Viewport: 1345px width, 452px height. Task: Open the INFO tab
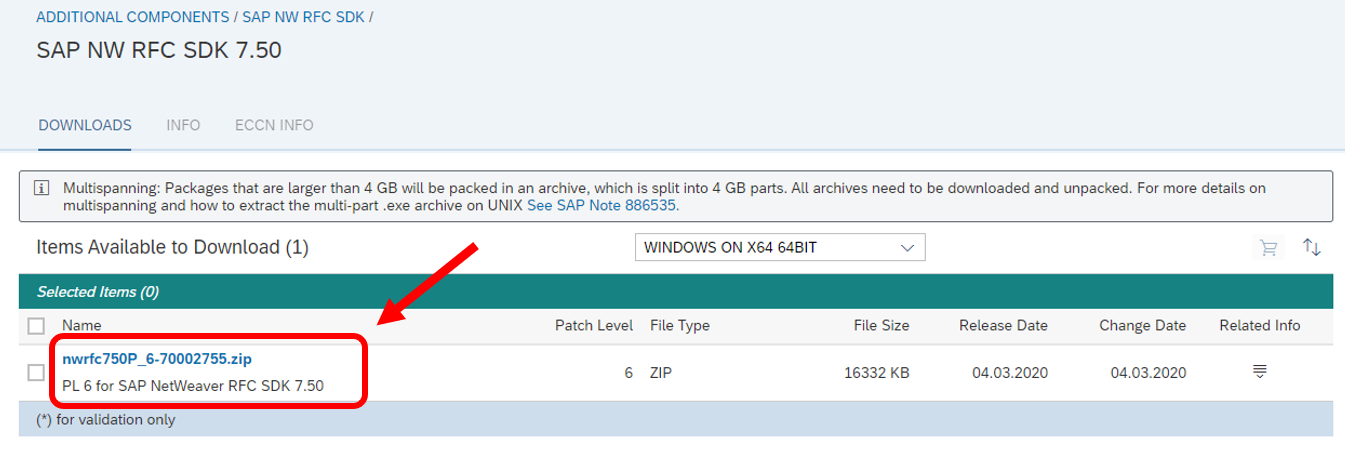183,125
